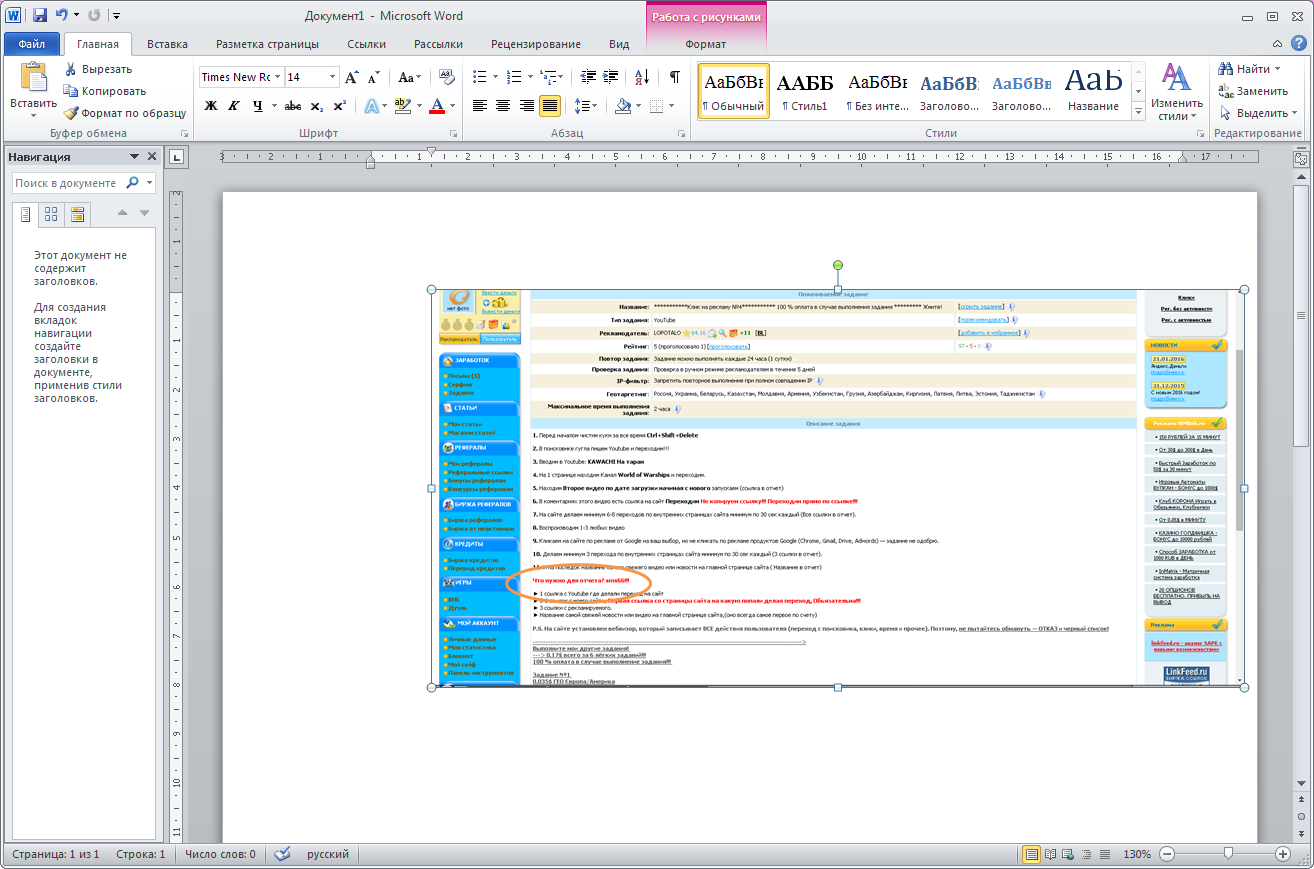Open the Файл tab
This screenshot has height=869, width=1314.
point(32,44)
